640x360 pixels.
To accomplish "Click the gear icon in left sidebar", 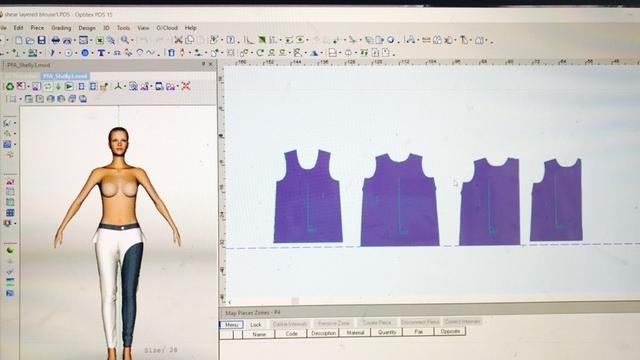I will pyautogui.click(x=7, y=223).
